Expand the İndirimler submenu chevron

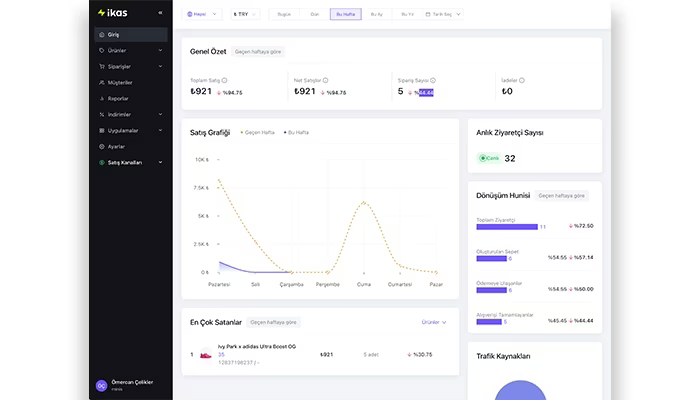(160, 115)
